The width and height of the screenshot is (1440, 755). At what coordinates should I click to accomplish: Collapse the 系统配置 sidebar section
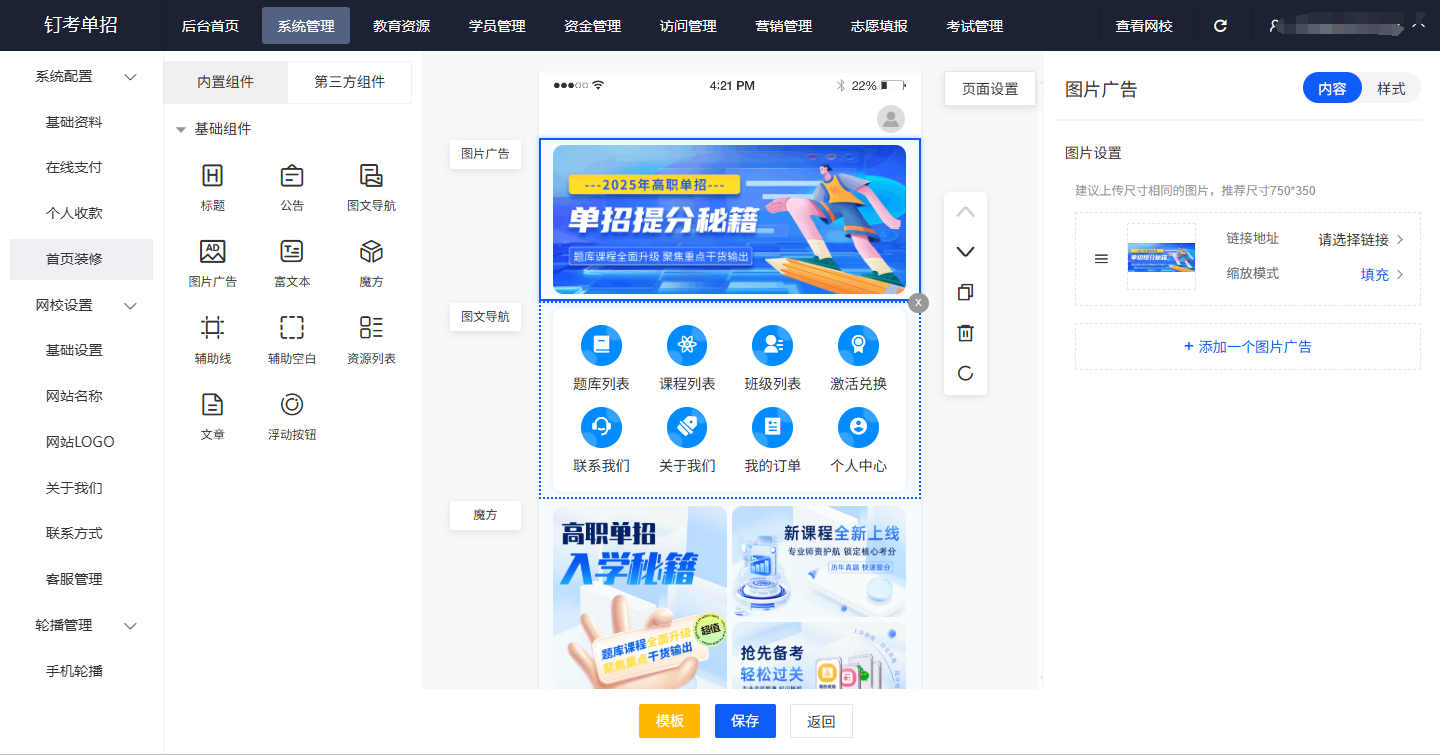point(130,77)
